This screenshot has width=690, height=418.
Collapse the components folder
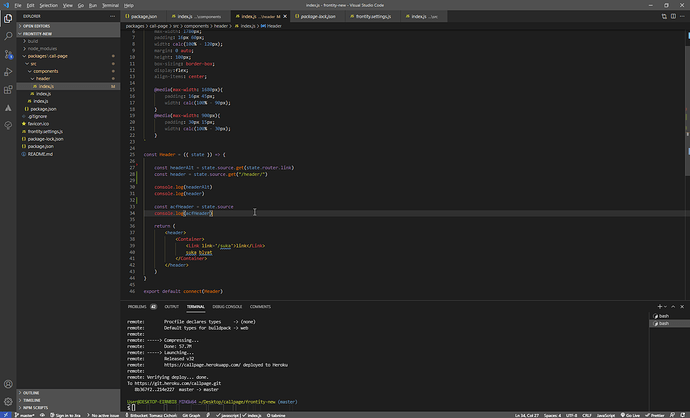pos(45,71)
